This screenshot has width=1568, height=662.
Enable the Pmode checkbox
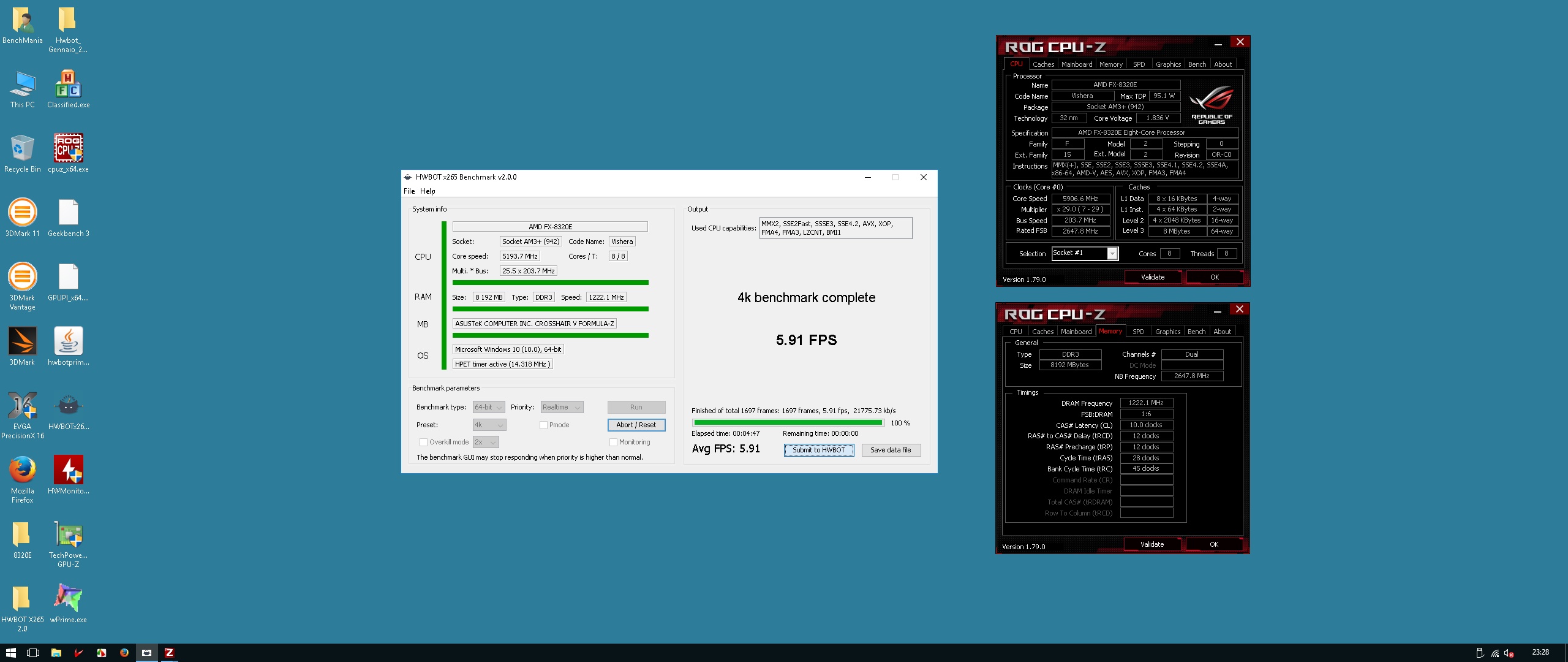click(x=543, y=425)
